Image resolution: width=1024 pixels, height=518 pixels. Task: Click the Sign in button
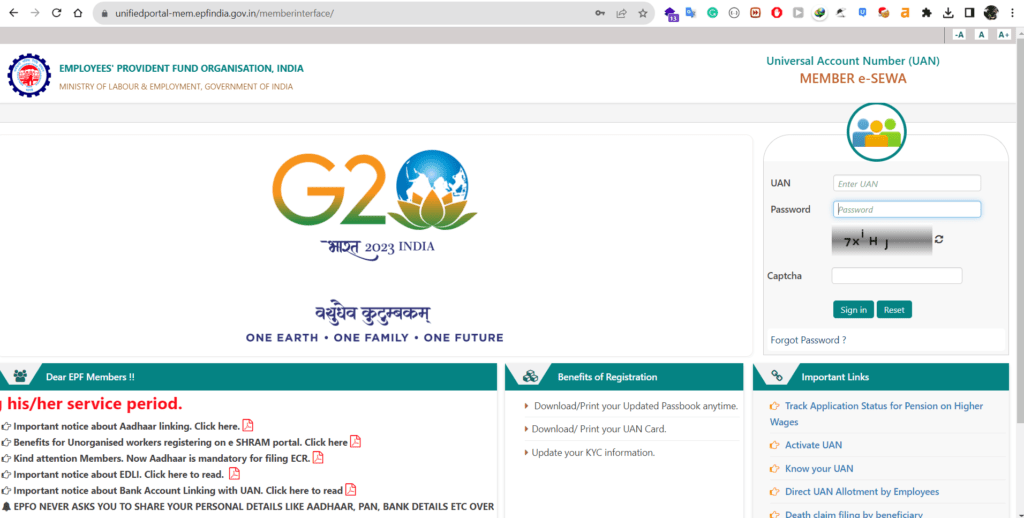tap(854, 310)
